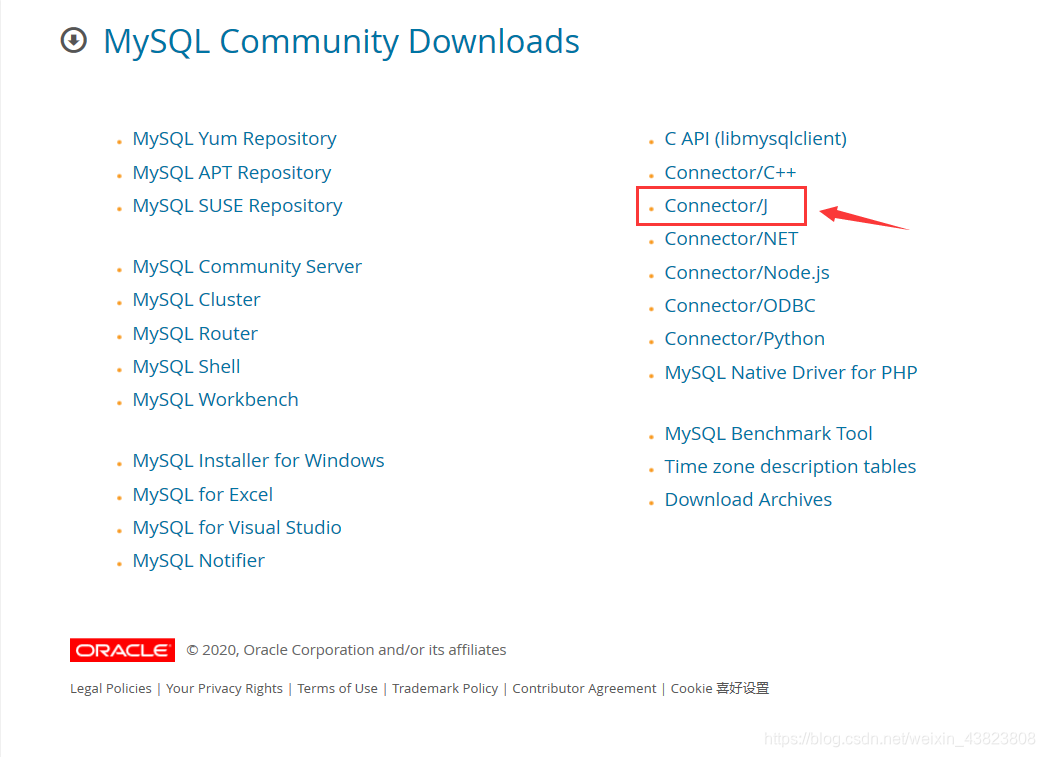The height and width of the screenshot is (757, 1045).
Task: Open the Connector/Node.js link
Action: [747, 273]
